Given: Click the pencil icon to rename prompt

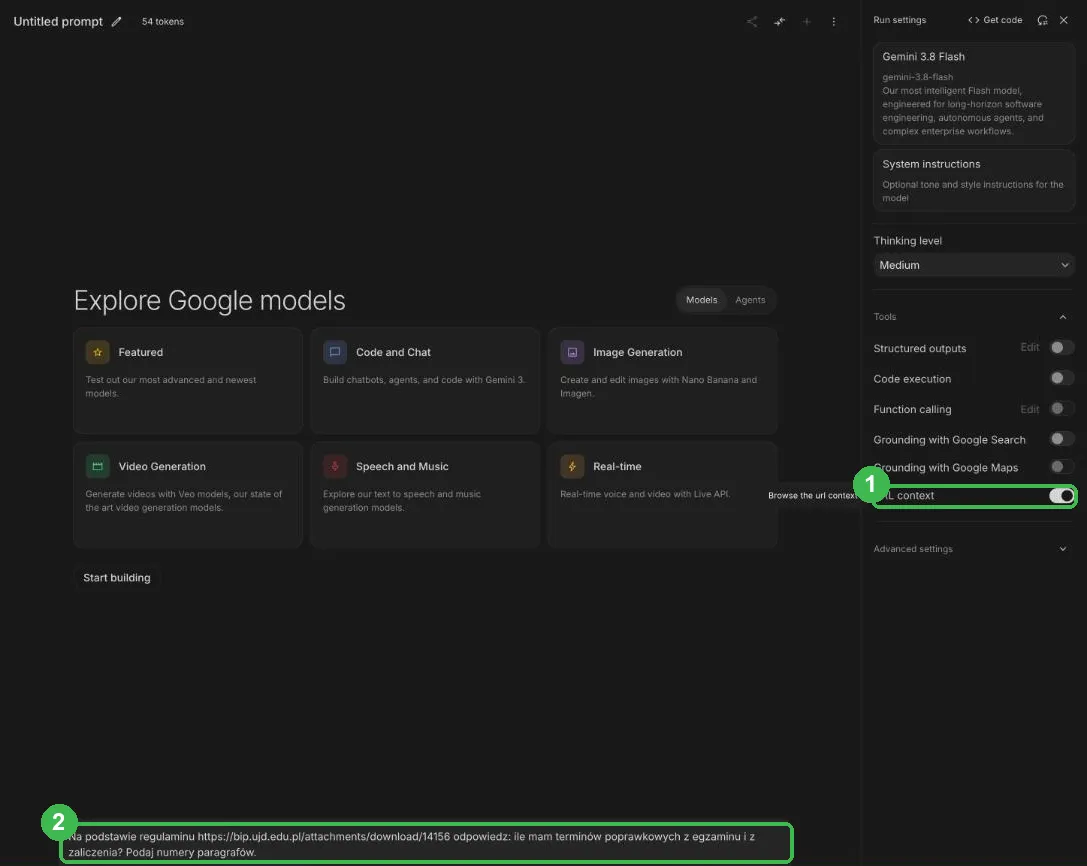Looking at the screenshot, I should coord(116,21).
